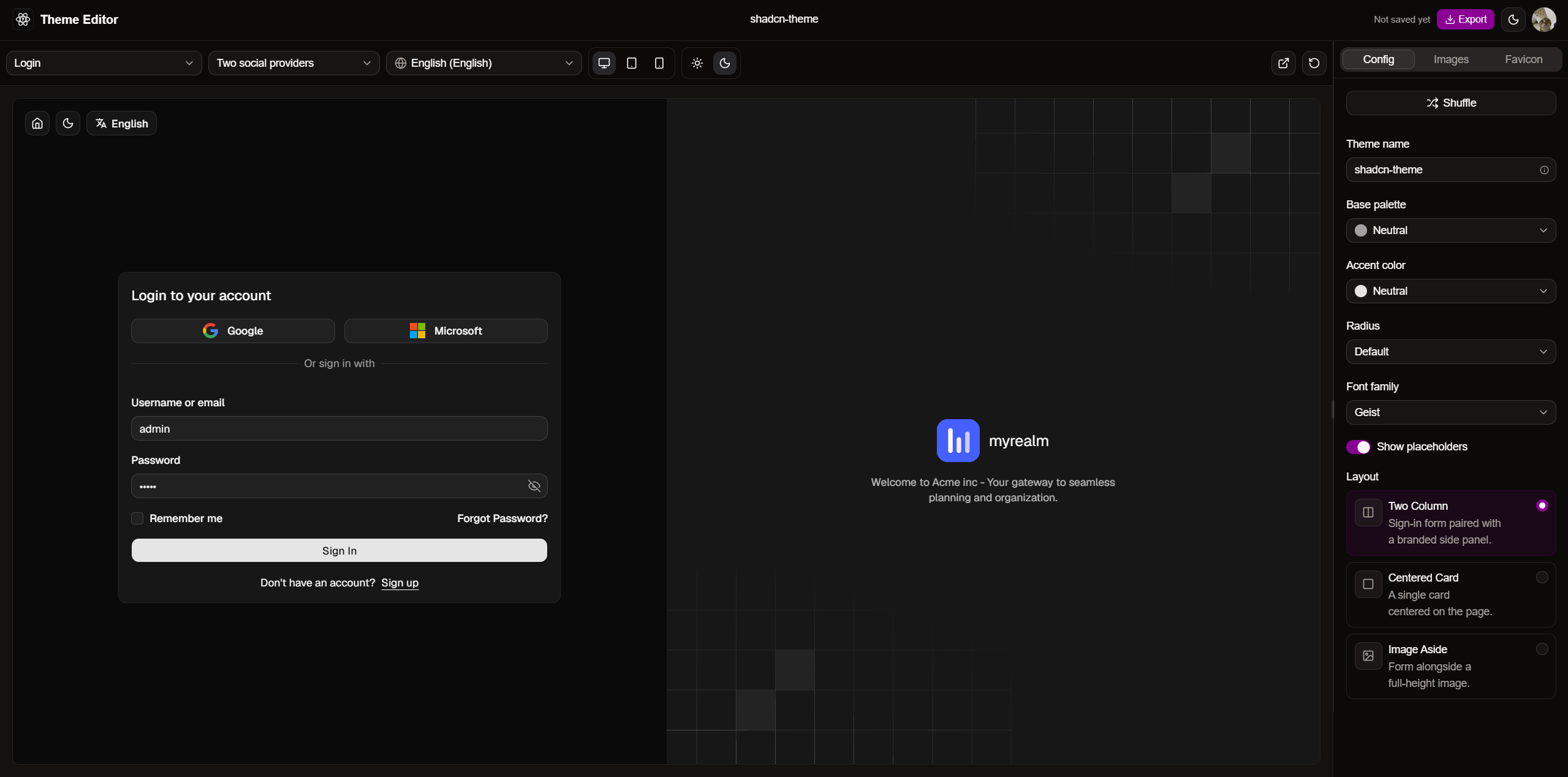Switch preview to dark mode moon icon
The height and width of the screenshot is (777, 1568).
(725, 63)
